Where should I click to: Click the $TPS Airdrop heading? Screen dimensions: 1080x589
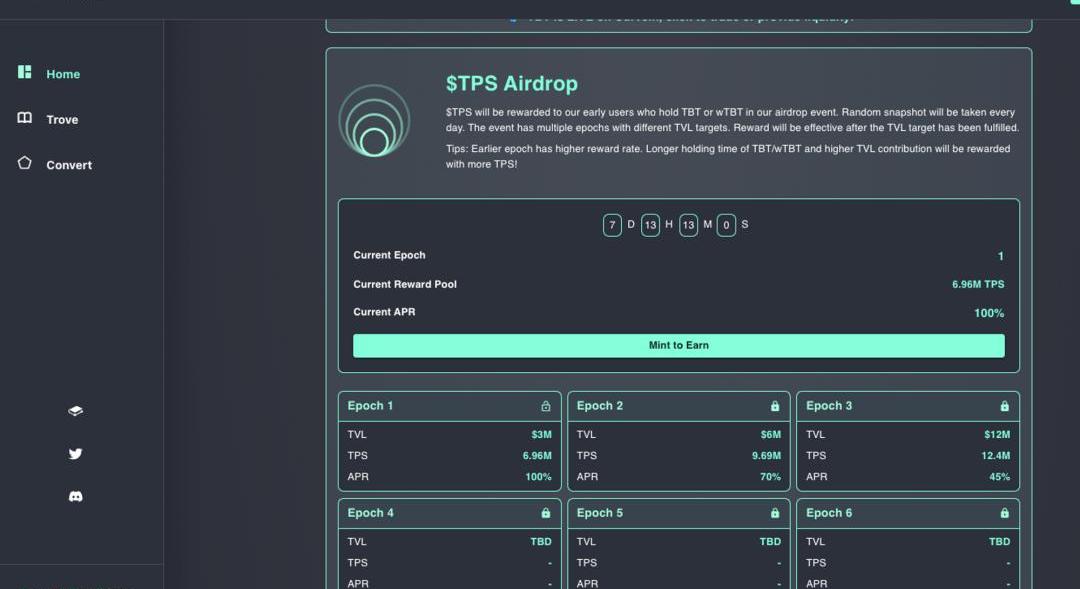coord(511,84)
